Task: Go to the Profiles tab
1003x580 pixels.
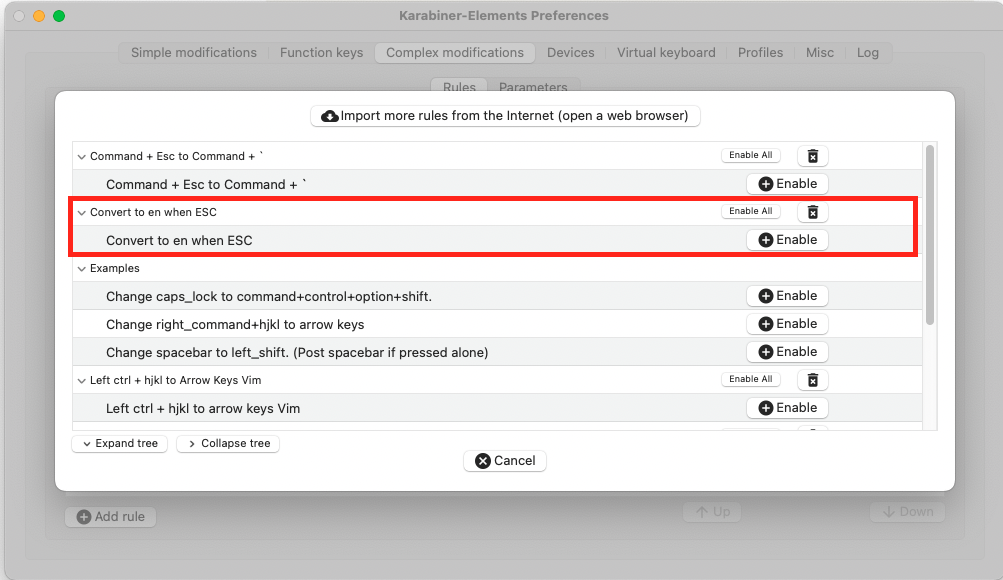Action: (760, 52)
